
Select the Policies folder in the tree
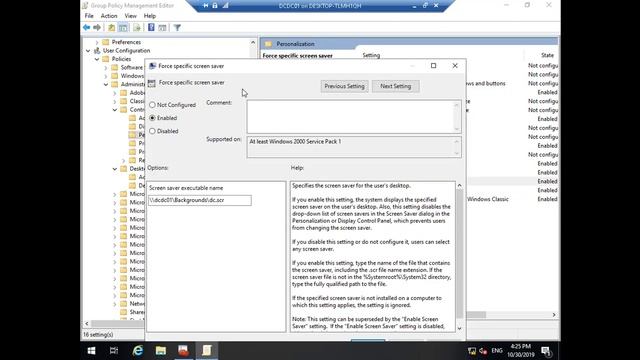(121, 59)
